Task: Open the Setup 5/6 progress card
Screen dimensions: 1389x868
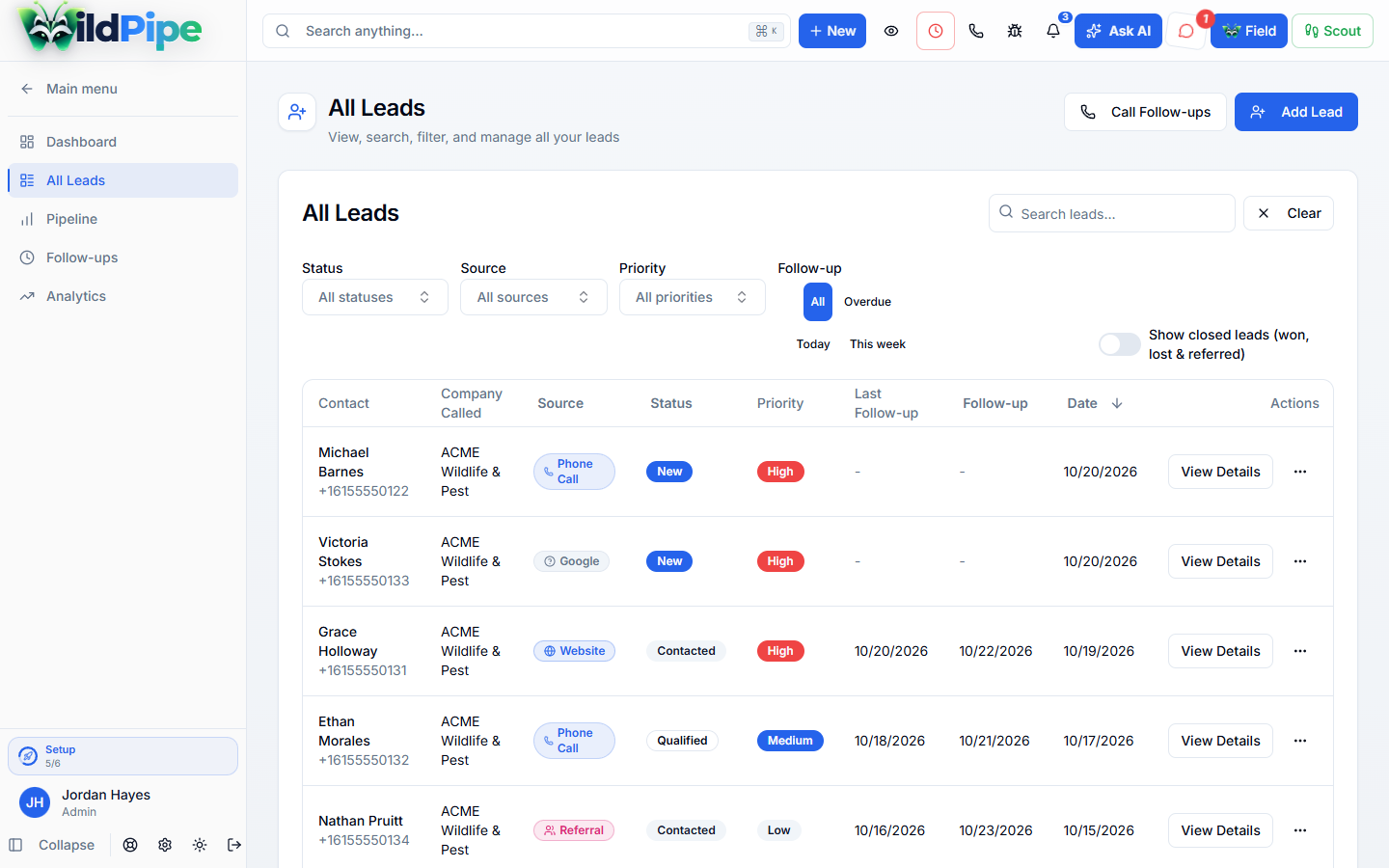Action: (x=123, y=756)
